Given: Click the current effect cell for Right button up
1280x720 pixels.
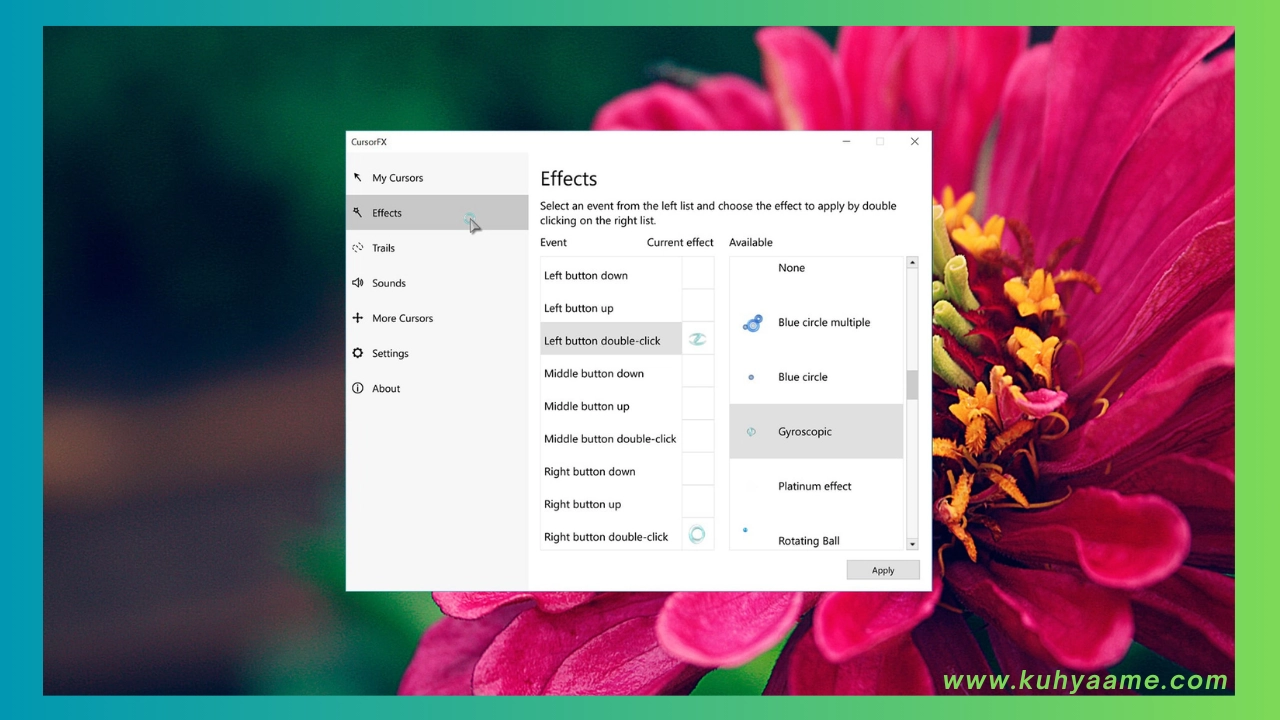Looking at the screenshot, I should coord(698,504).
